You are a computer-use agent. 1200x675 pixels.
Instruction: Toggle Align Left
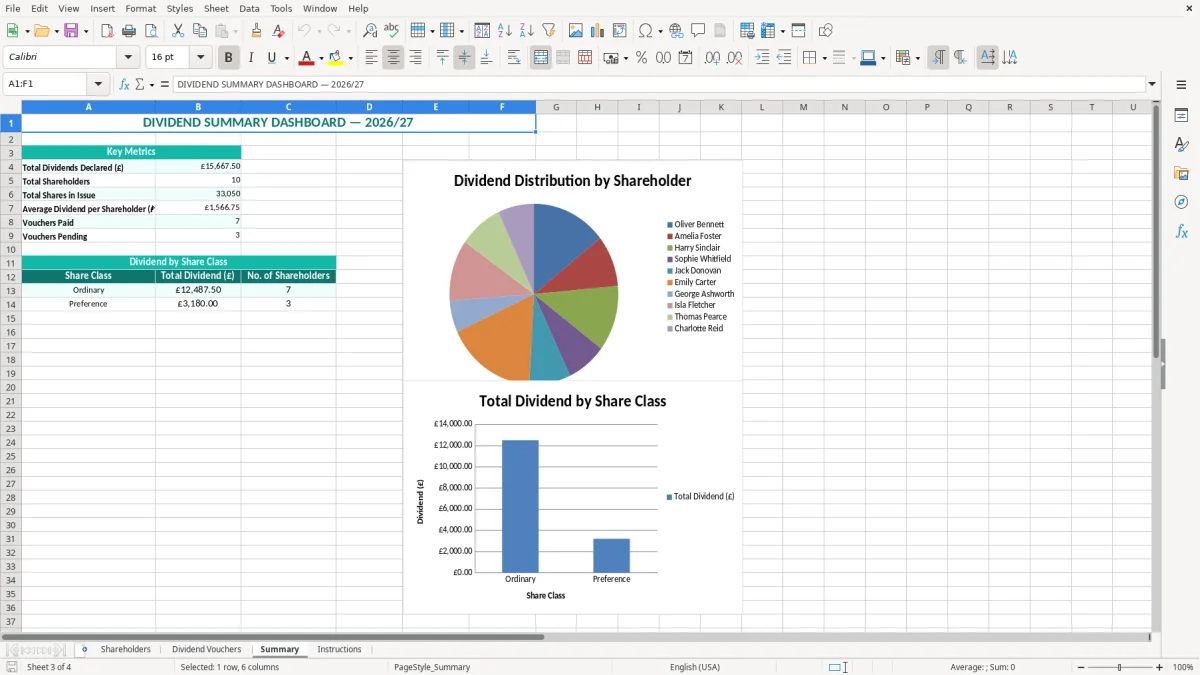pyautogui.click(x=371, y=58)
